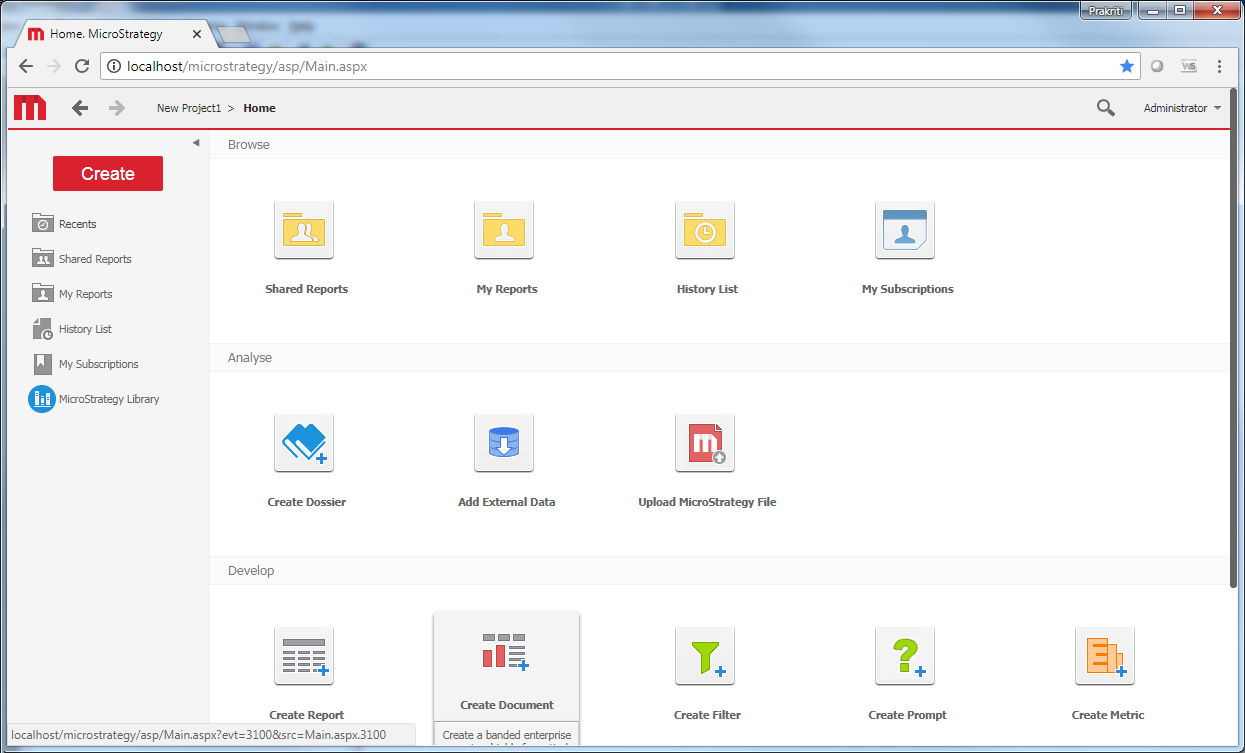This screenshot has width=1245, height=753.
Task: Click the MicroStrategy home logo
Action: (29, 107)
